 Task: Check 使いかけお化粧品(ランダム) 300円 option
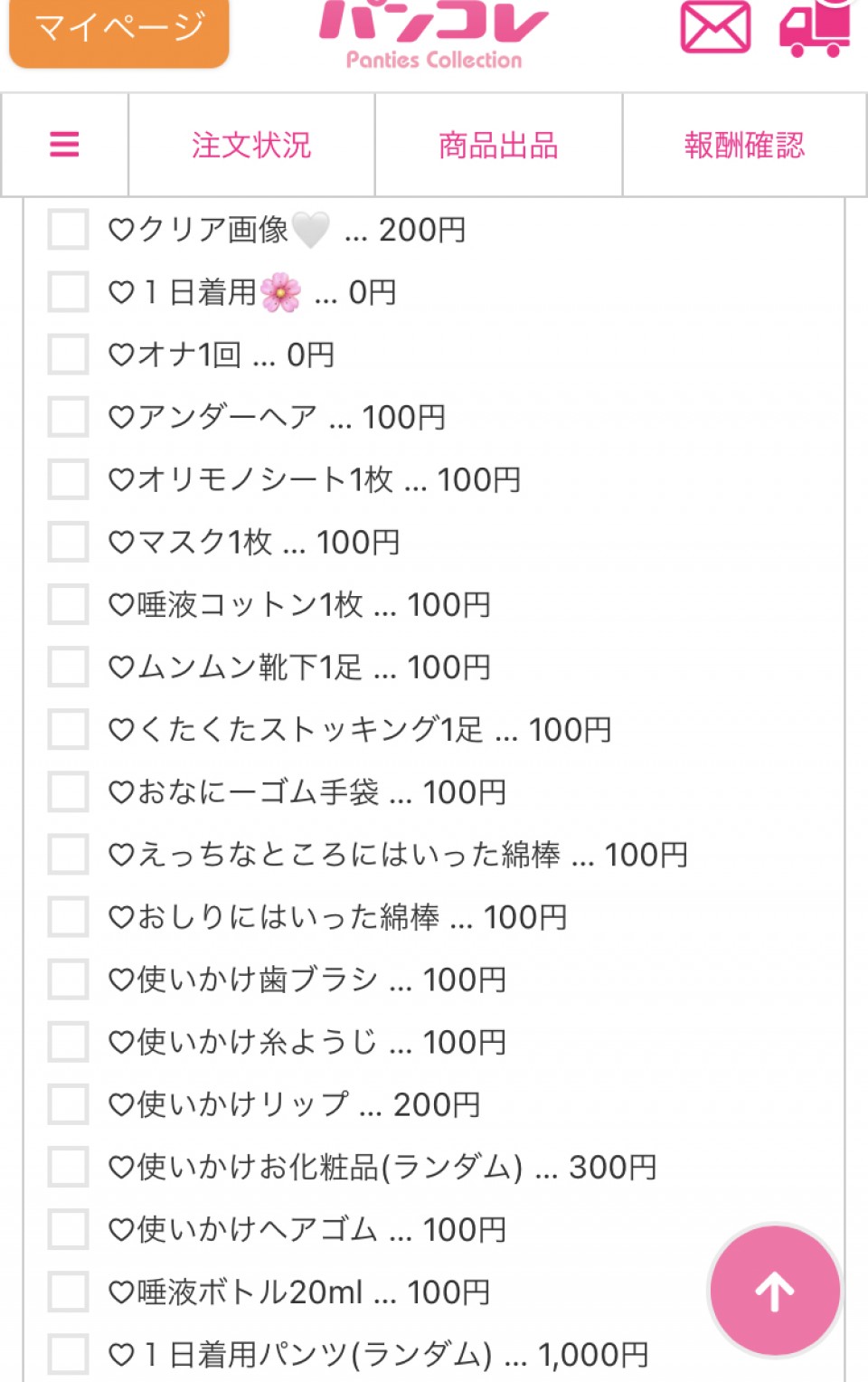[68, 1167]
